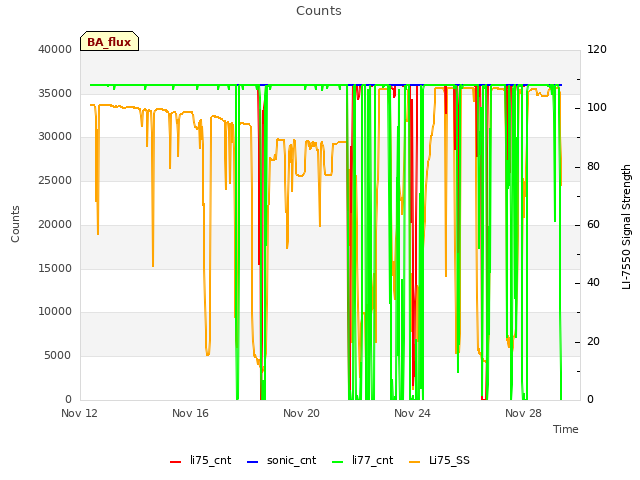Click the Counts left y-axis title
The image size is (640, 480).
15,224
